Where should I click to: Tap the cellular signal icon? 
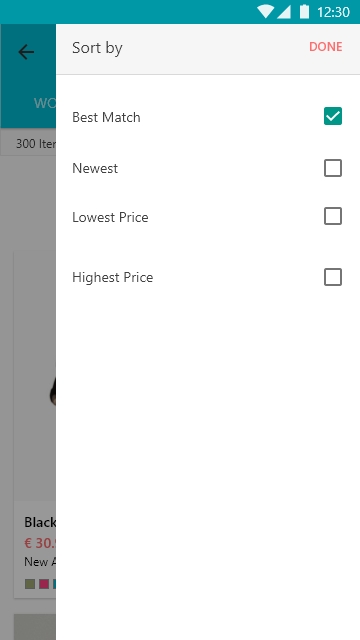[284, 12]
